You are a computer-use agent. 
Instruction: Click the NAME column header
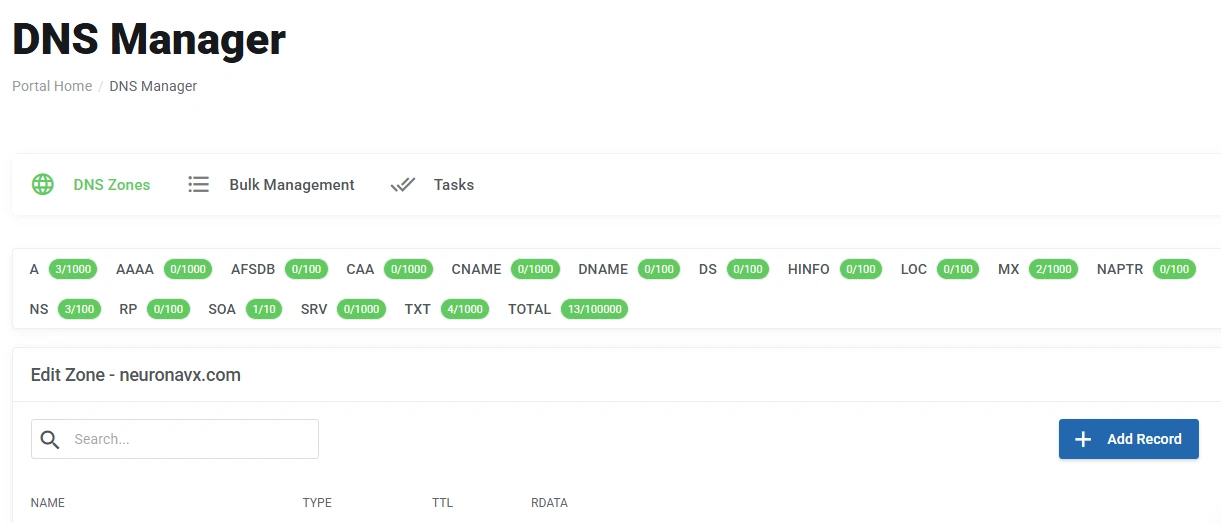pyautogui.click(x=48, y=503)
